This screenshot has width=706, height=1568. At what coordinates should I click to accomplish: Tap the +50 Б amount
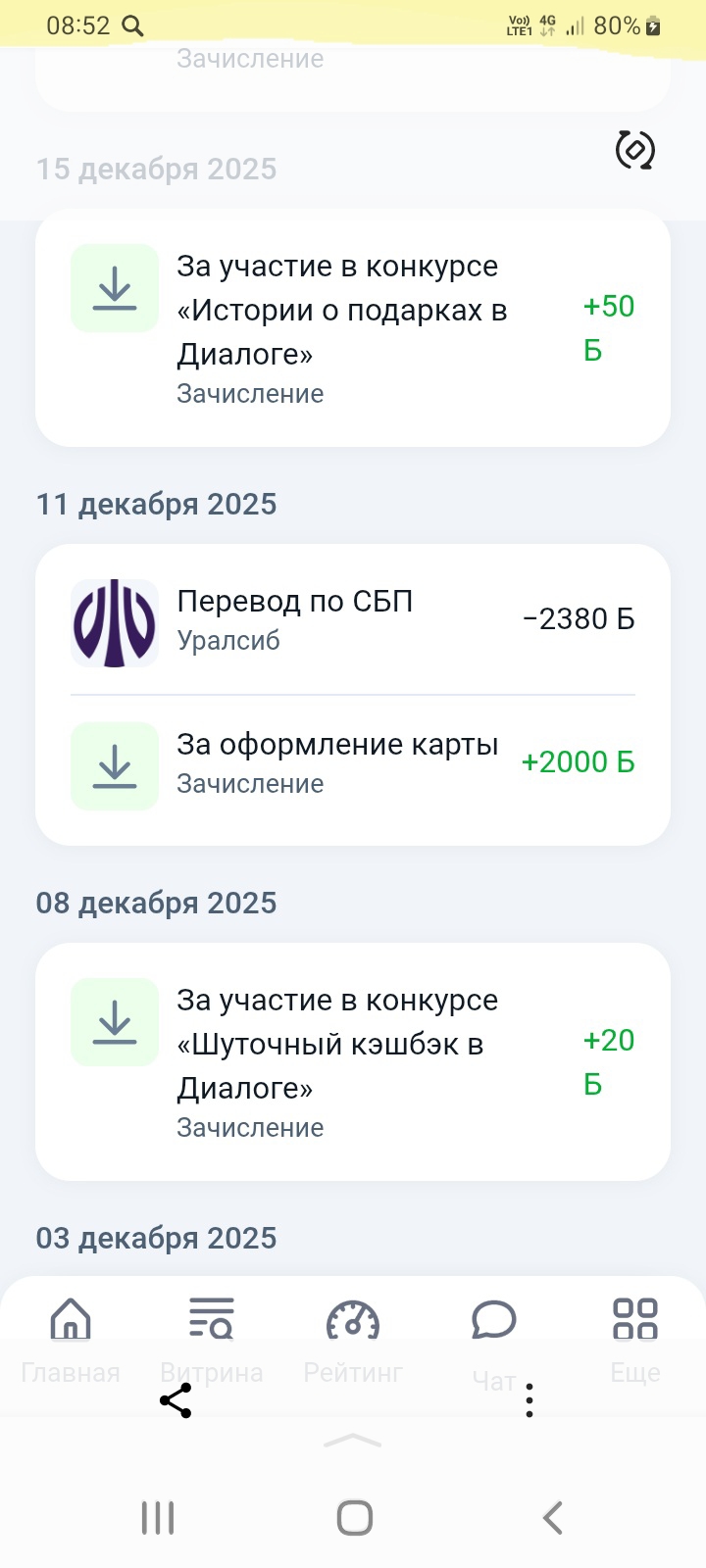[x=608, y=327]
